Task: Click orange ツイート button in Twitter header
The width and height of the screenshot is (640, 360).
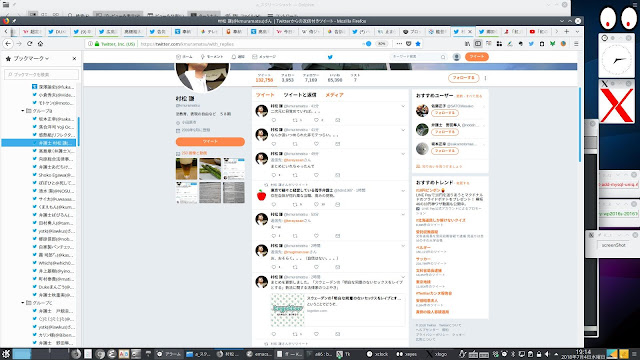Action: (477, 57)
